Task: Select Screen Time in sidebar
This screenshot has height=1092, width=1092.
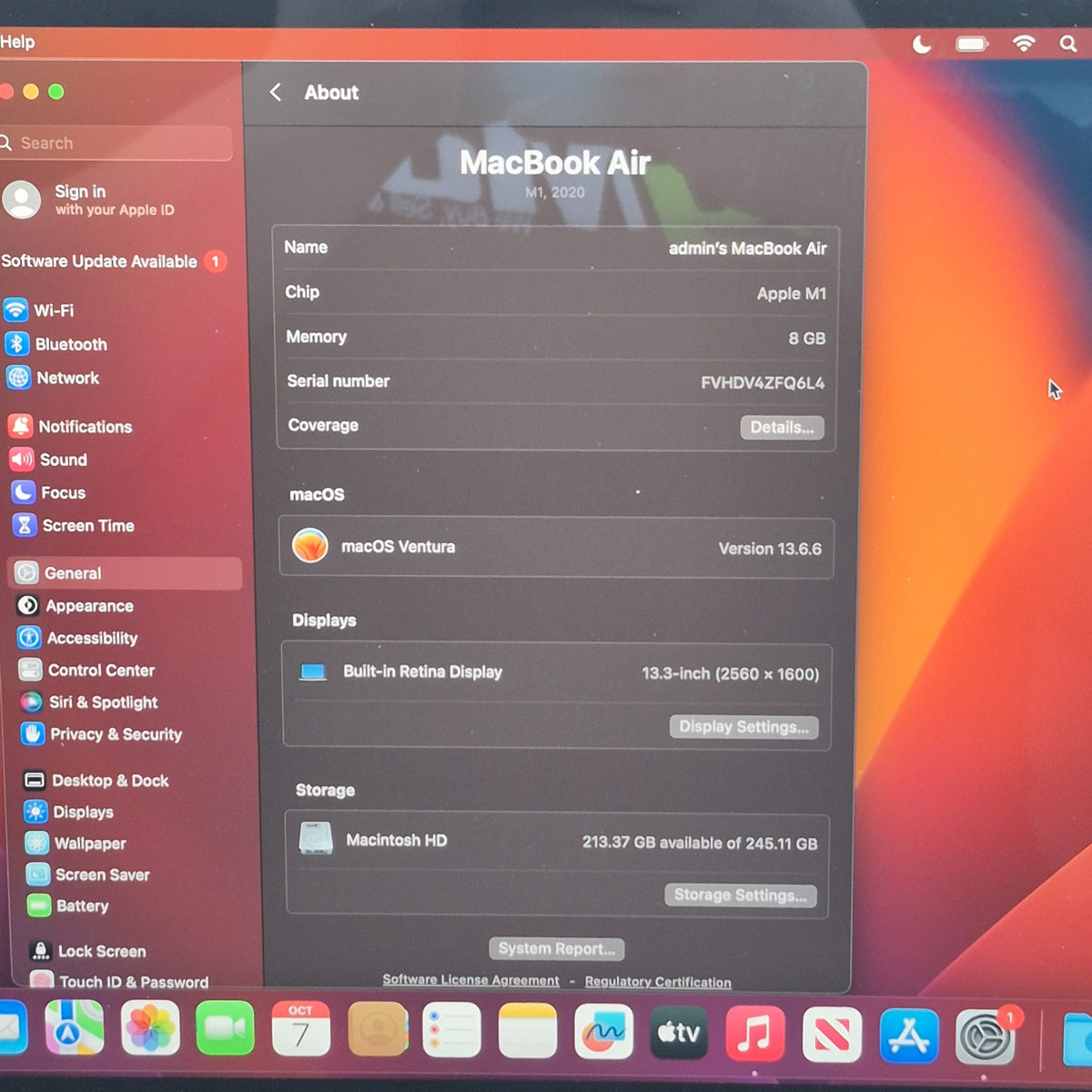Action: click(x=73, y=525)
